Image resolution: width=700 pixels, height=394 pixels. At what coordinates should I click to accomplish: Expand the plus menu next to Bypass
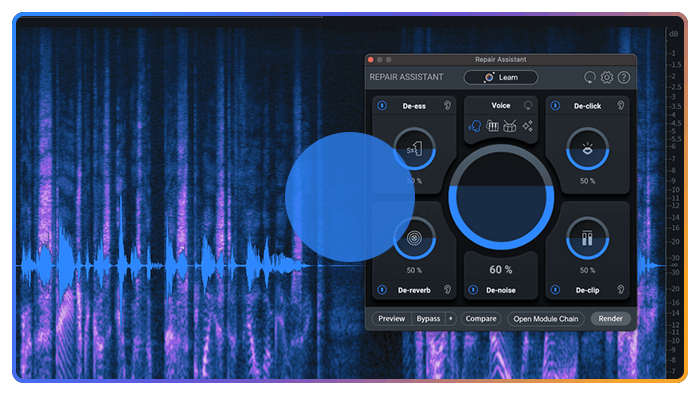click(450, 319)
